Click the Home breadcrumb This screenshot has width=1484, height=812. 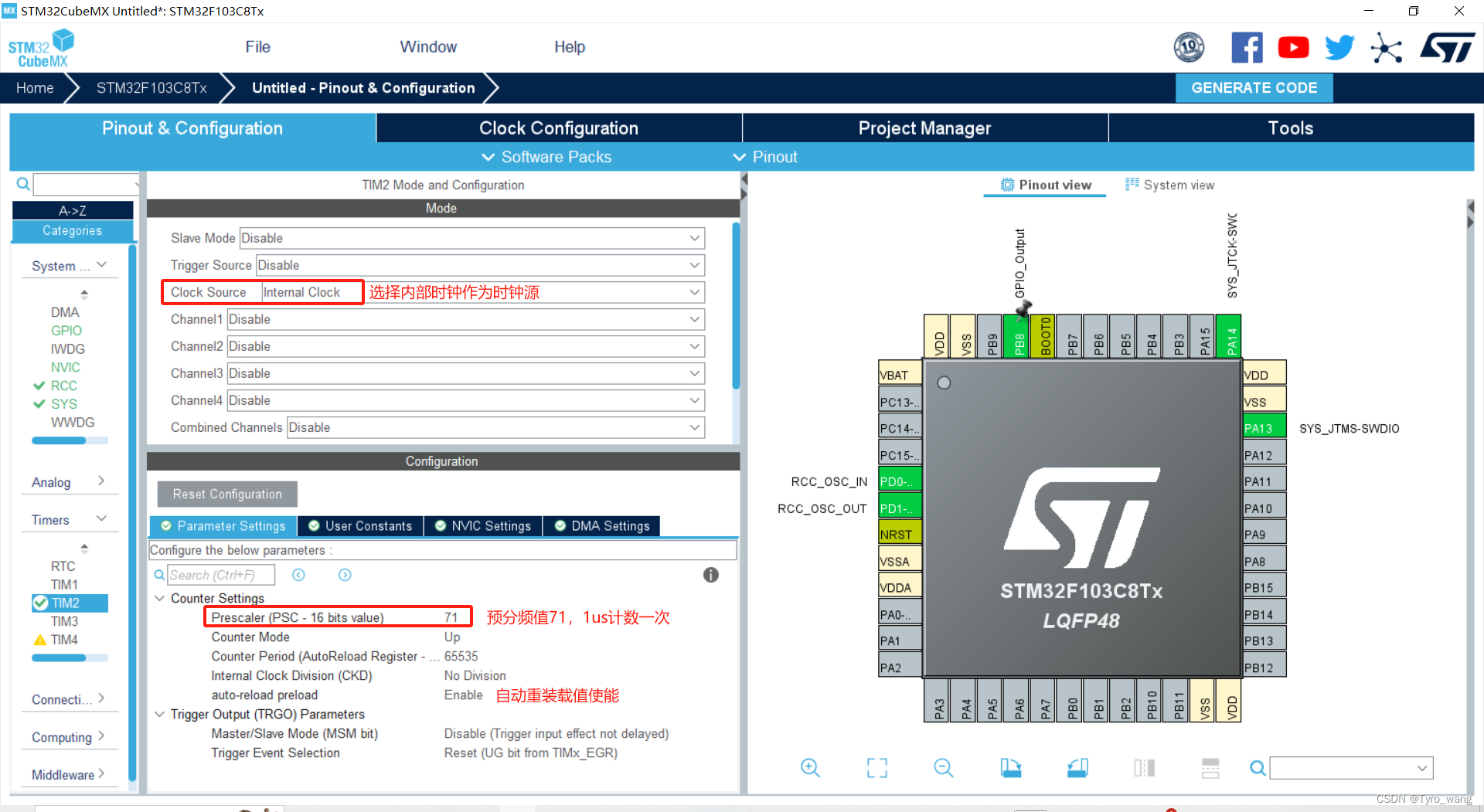35,88
